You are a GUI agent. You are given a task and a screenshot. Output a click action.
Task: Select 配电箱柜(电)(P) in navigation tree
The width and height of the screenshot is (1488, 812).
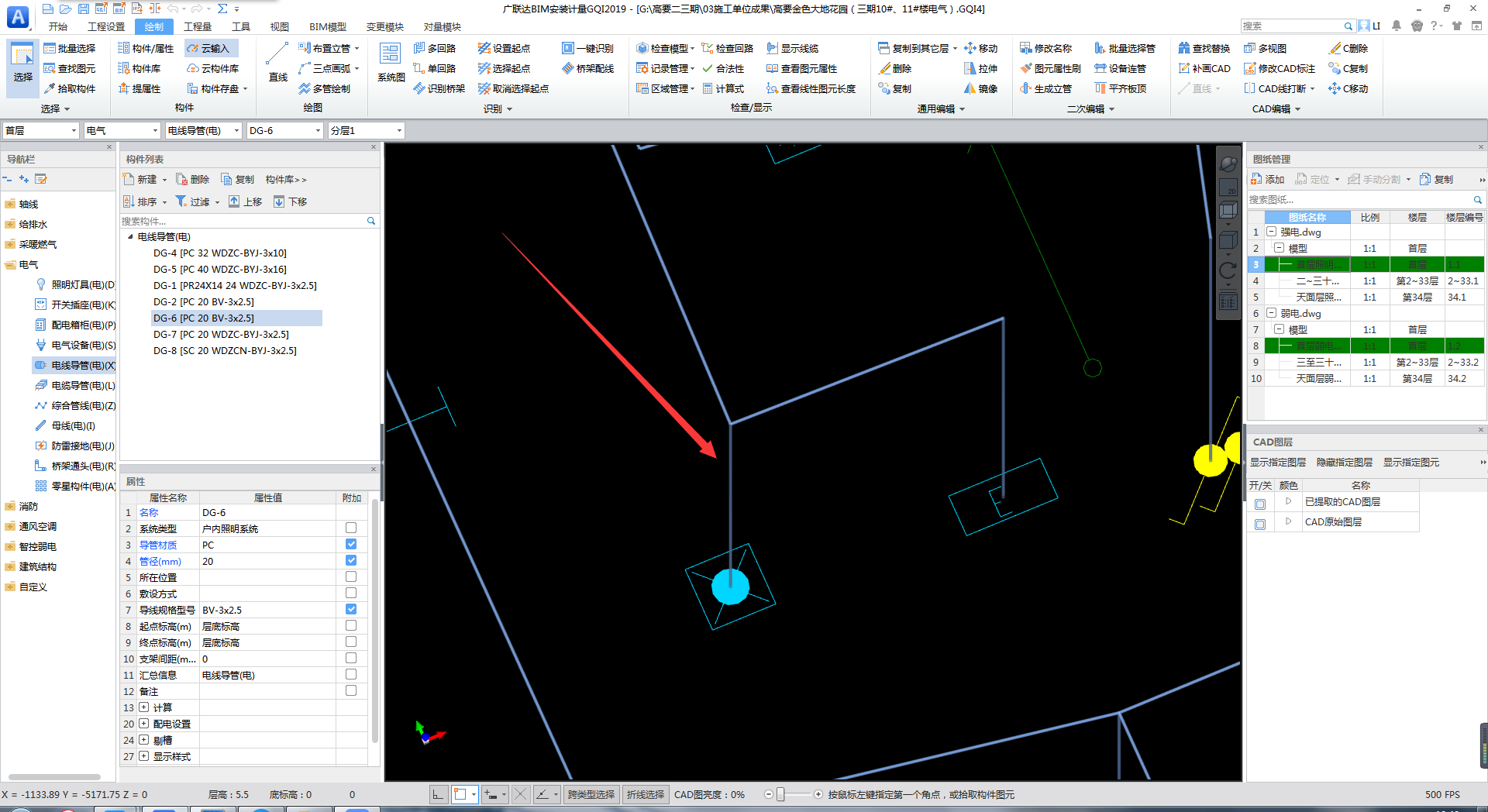point(77,325)
